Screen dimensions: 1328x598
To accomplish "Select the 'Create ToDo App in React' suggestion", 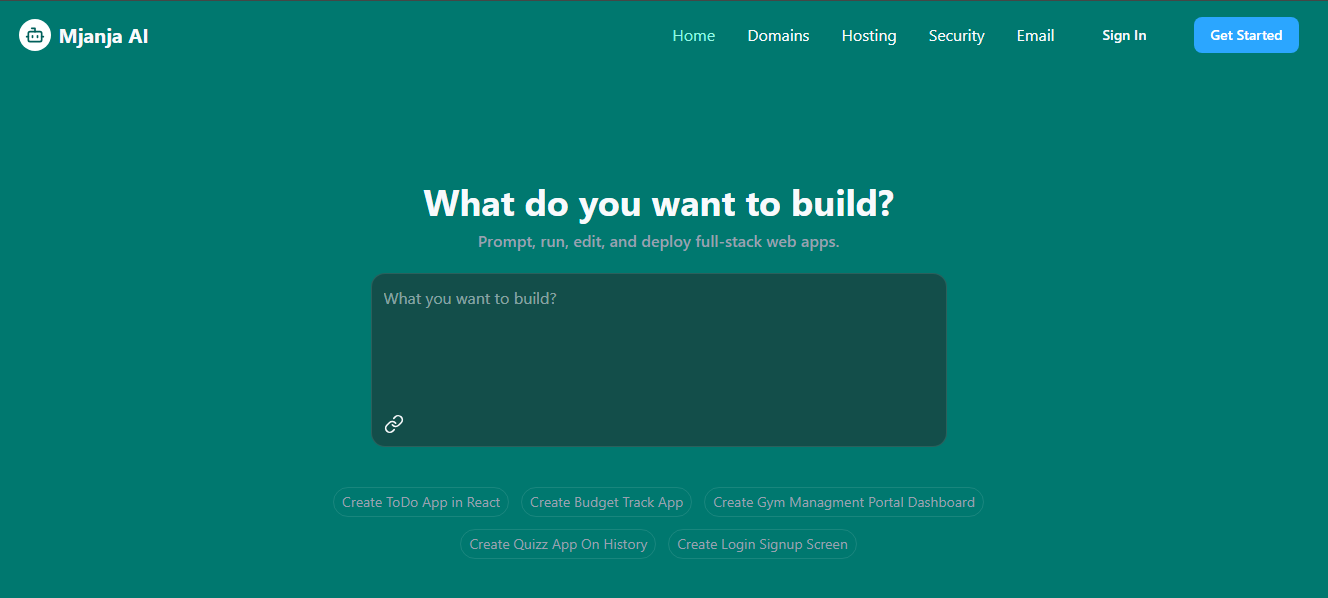I will click(x=420, y=502).
